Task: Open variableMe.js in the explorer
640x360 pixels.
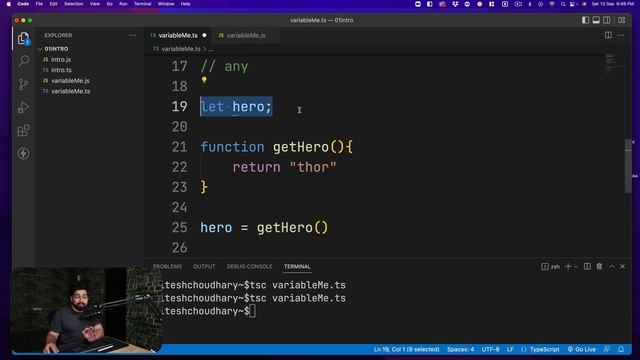Action: coord(70,81)
